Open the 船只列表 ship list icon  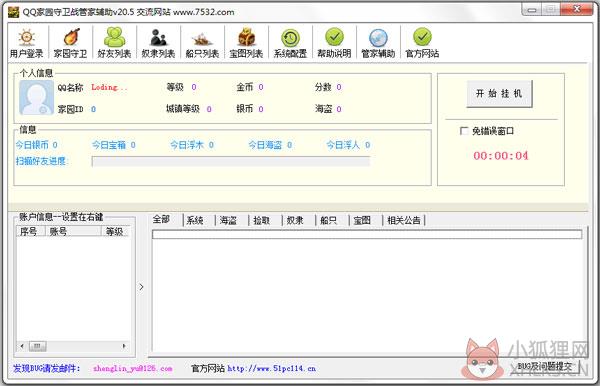(x=202, y=43)
